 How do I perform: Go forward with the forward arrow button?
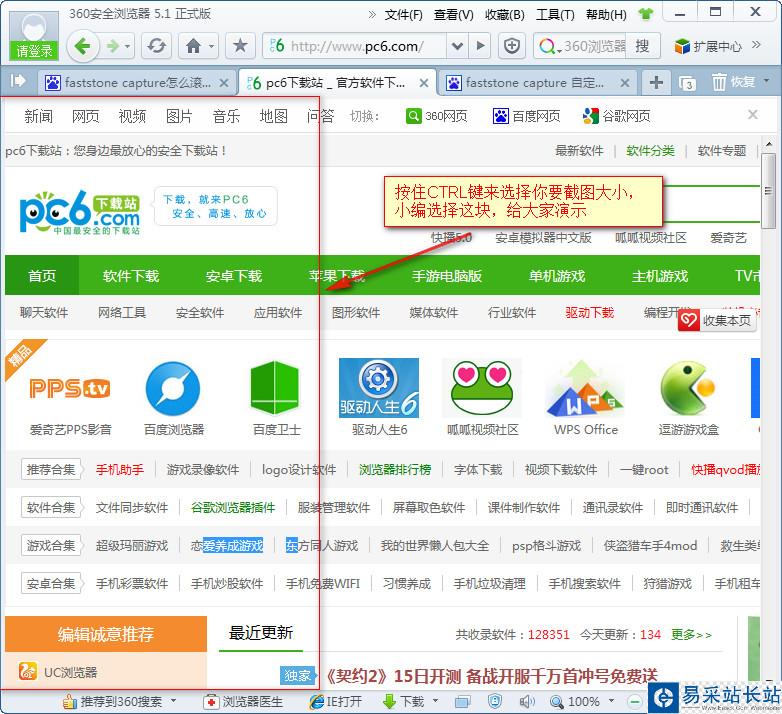tap(113, 46)
